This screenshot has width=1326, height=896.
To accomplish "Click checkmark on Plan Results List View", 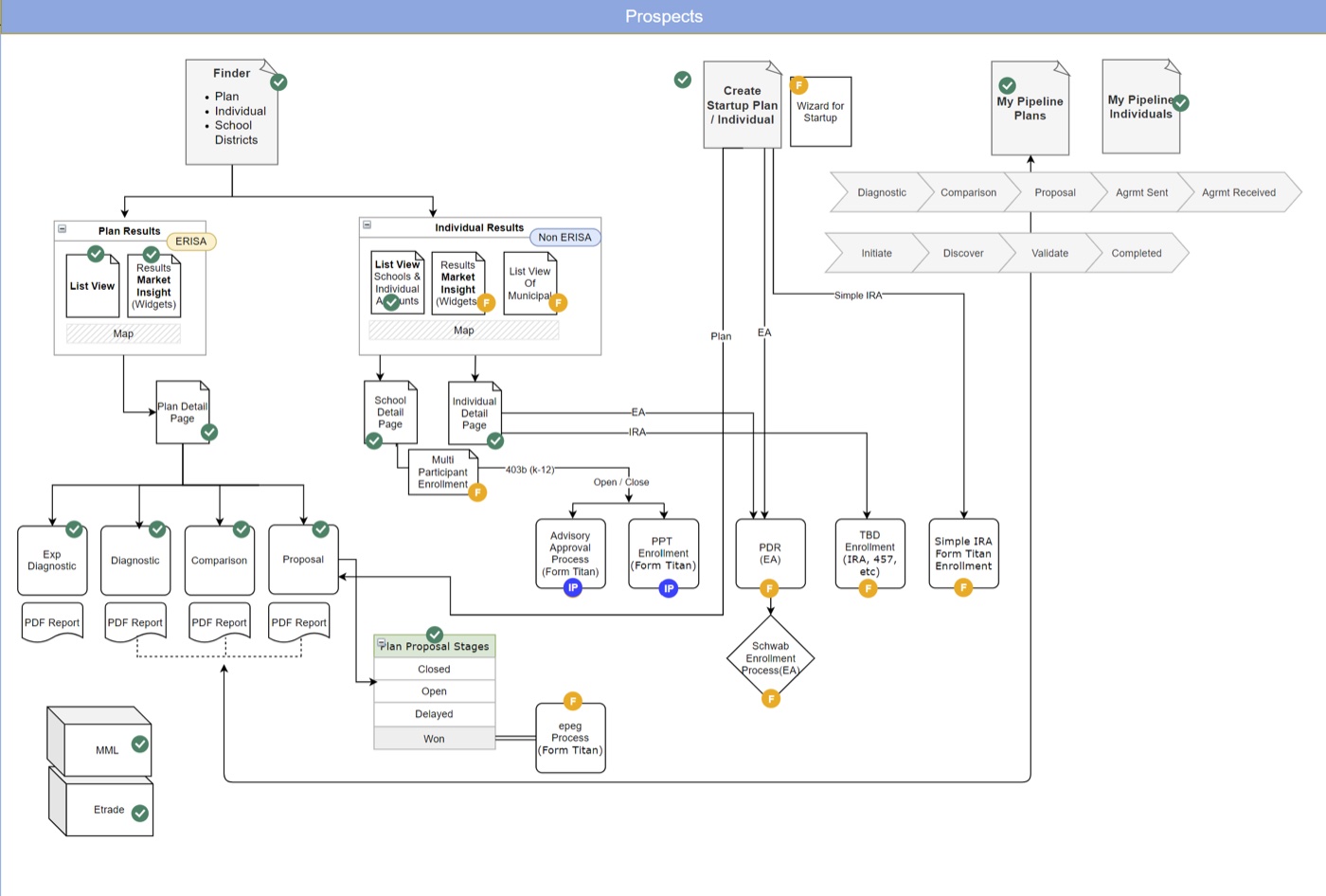I will point(96,254).
